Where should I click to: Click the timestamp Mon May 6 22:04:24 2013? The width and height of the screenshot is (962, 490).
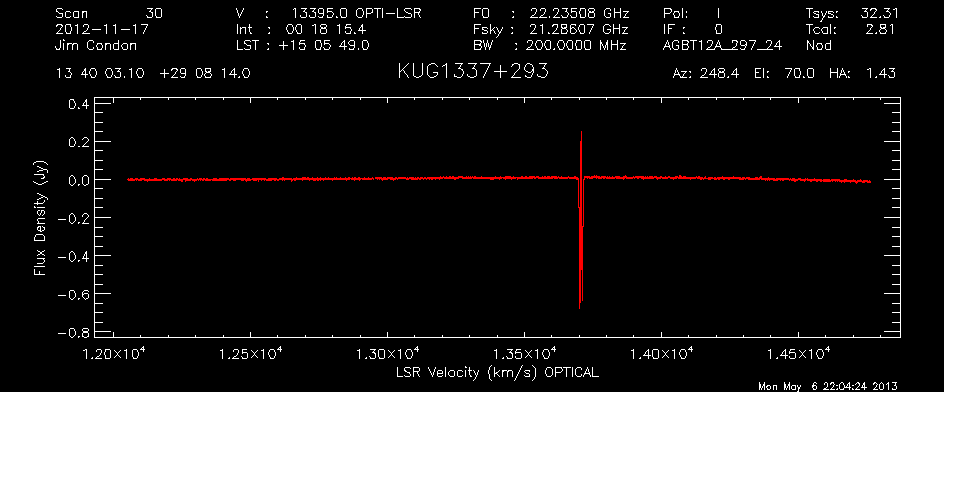(828, 386)
